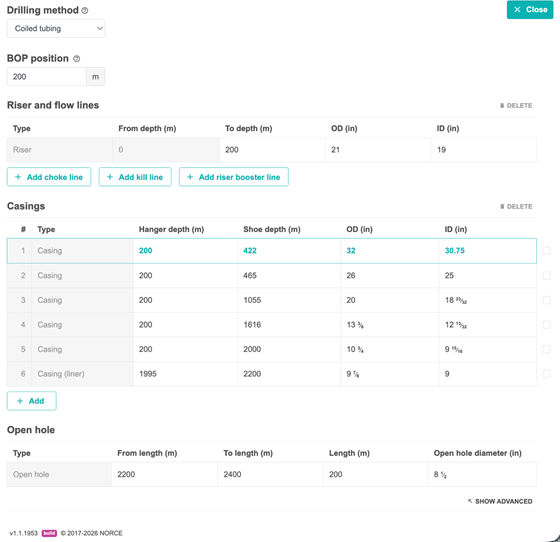Tick the checkbox for casing row 1
Viewport: 560px width, 542px height.
tap(546, 251)
